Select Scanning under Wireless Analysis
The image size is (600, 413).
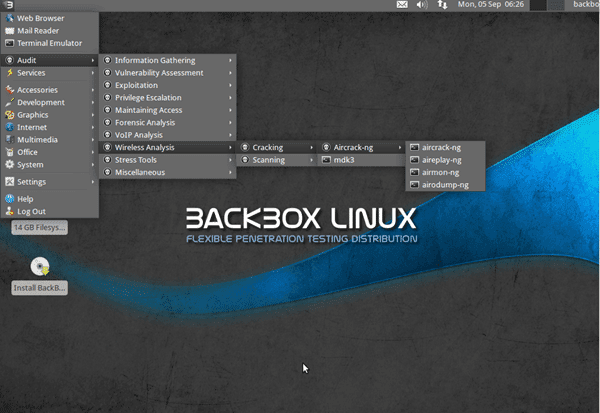pyautogui.click(x=277, y=160)
